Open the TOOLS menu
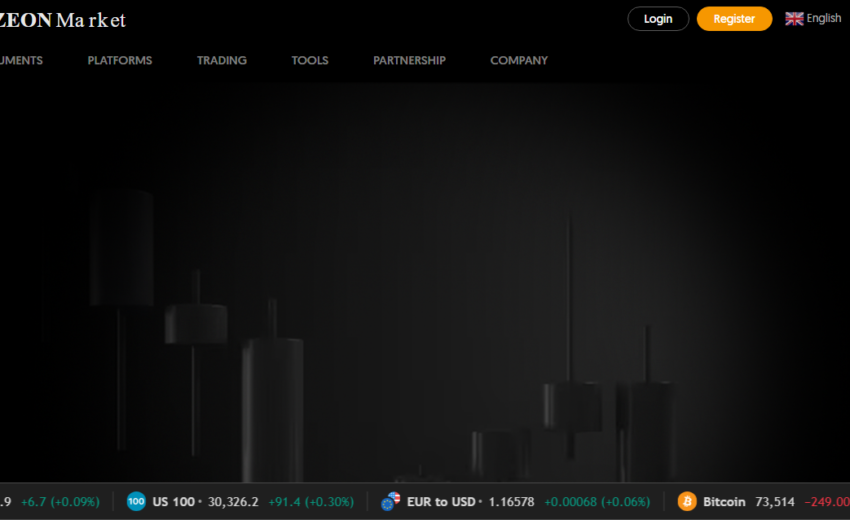 pos(310,60)
